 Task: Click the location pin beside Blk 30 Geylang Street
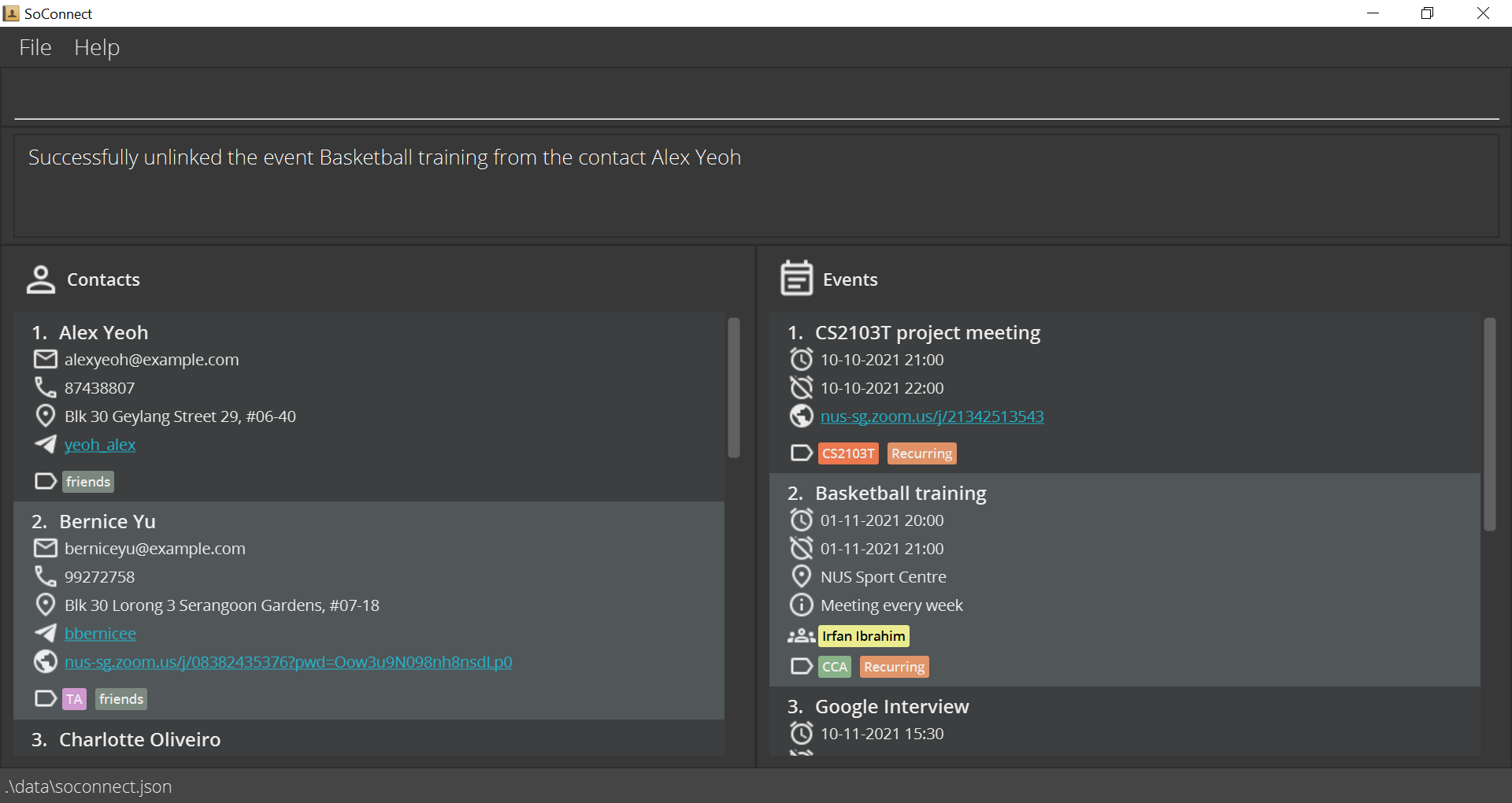(46, 416)
